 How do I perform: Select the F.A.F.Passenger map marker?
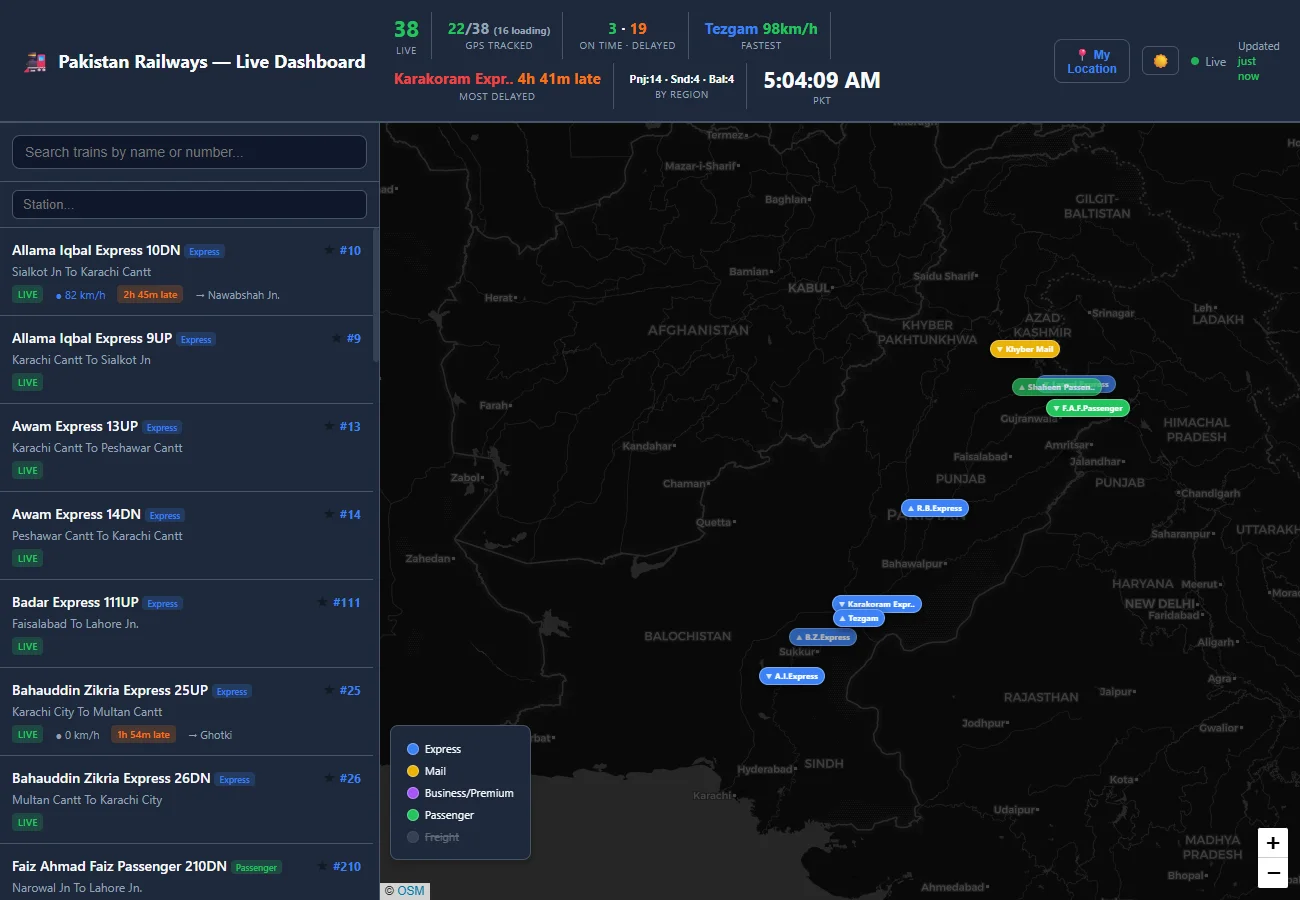[x=1088, y=408]
